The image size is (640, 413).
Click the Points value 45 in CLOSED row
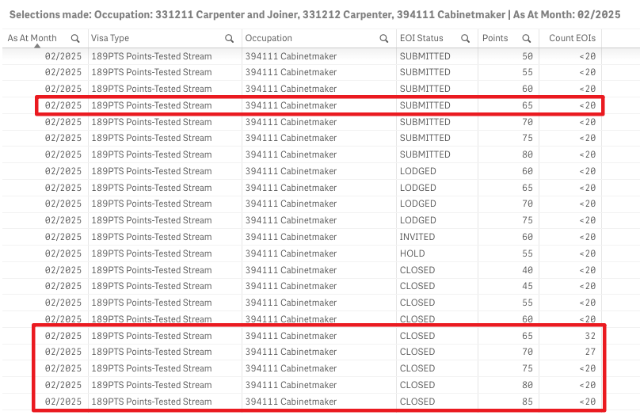pos(526,286)
